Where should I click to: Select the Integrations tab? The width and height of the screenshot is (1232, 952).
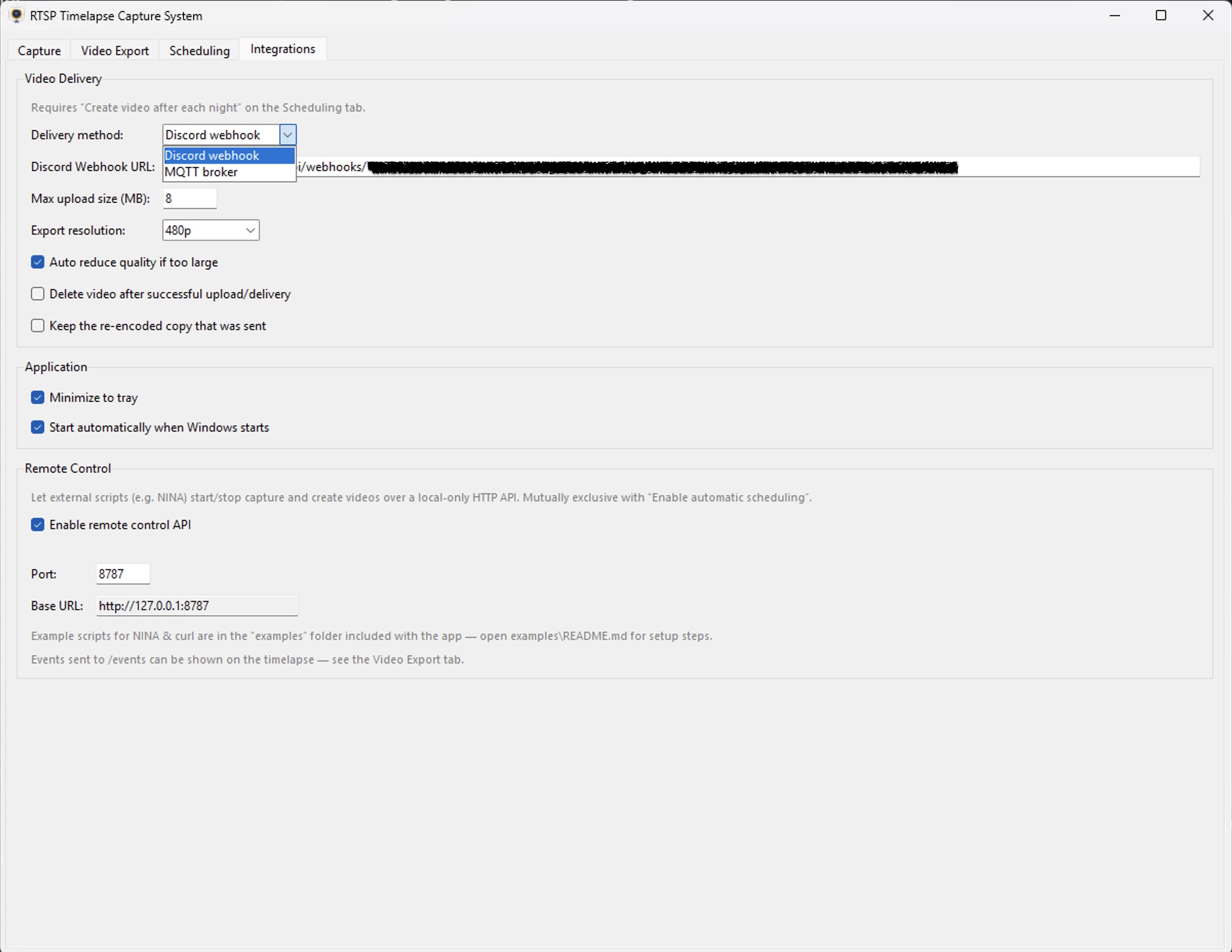[283, 49]
